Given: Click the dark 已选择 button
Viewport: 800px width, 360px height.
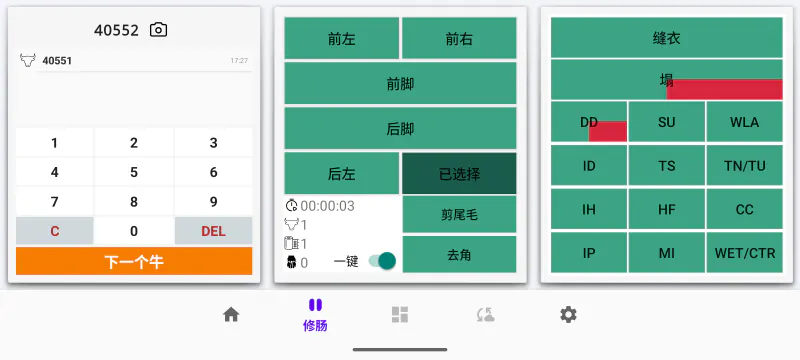Looking at the screenshot, I should coord(459,173).
